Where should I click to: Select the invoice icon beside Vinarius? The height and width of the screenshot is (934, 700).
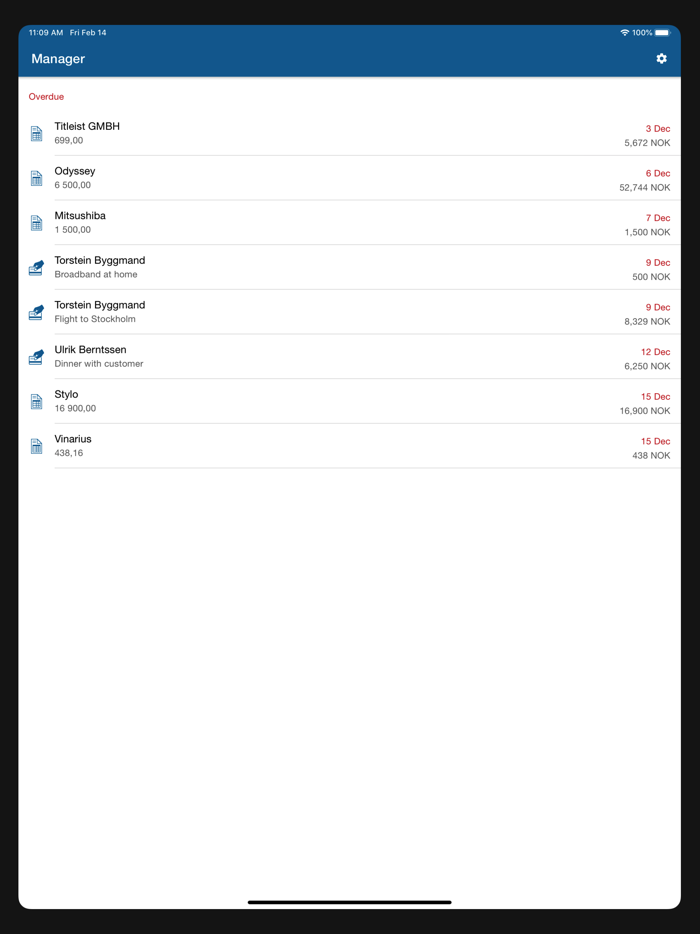[36, 446]
